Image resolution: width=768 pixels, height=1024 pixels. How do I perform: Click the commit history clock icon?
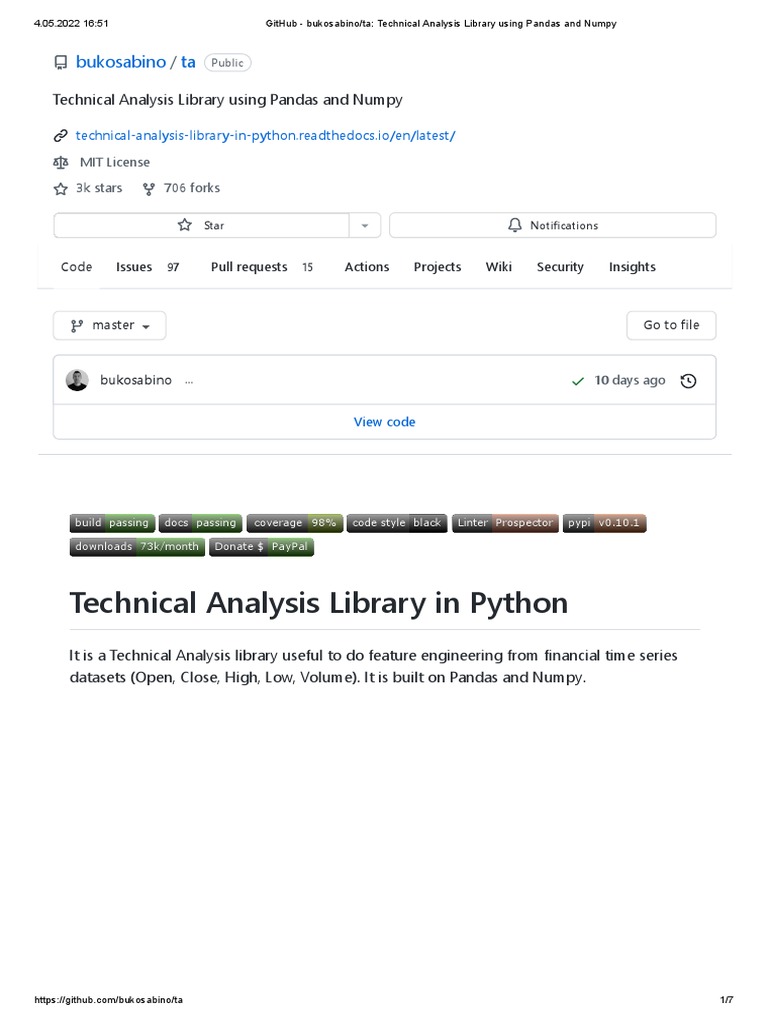688,381
